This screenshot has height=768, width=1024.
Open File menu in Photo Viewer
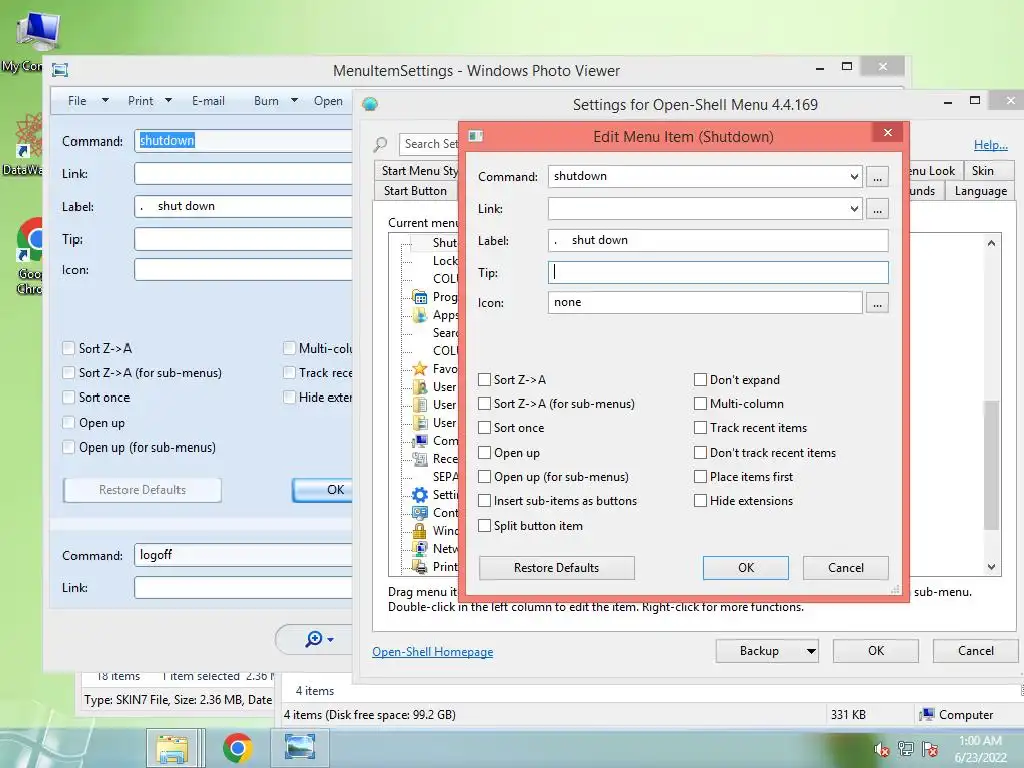[x=88, y=101]
